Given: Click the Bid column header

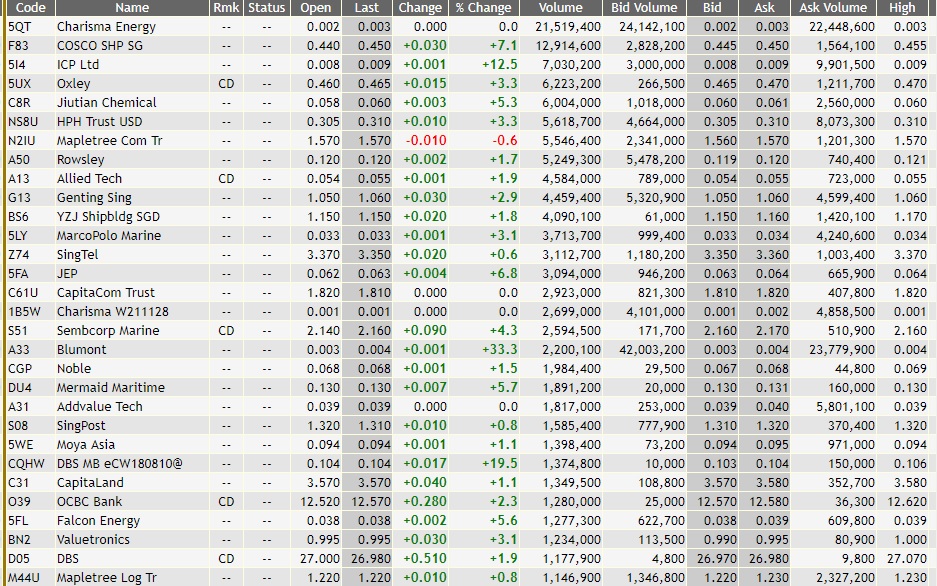Looking at the screenshot, I should coord(712,8).
